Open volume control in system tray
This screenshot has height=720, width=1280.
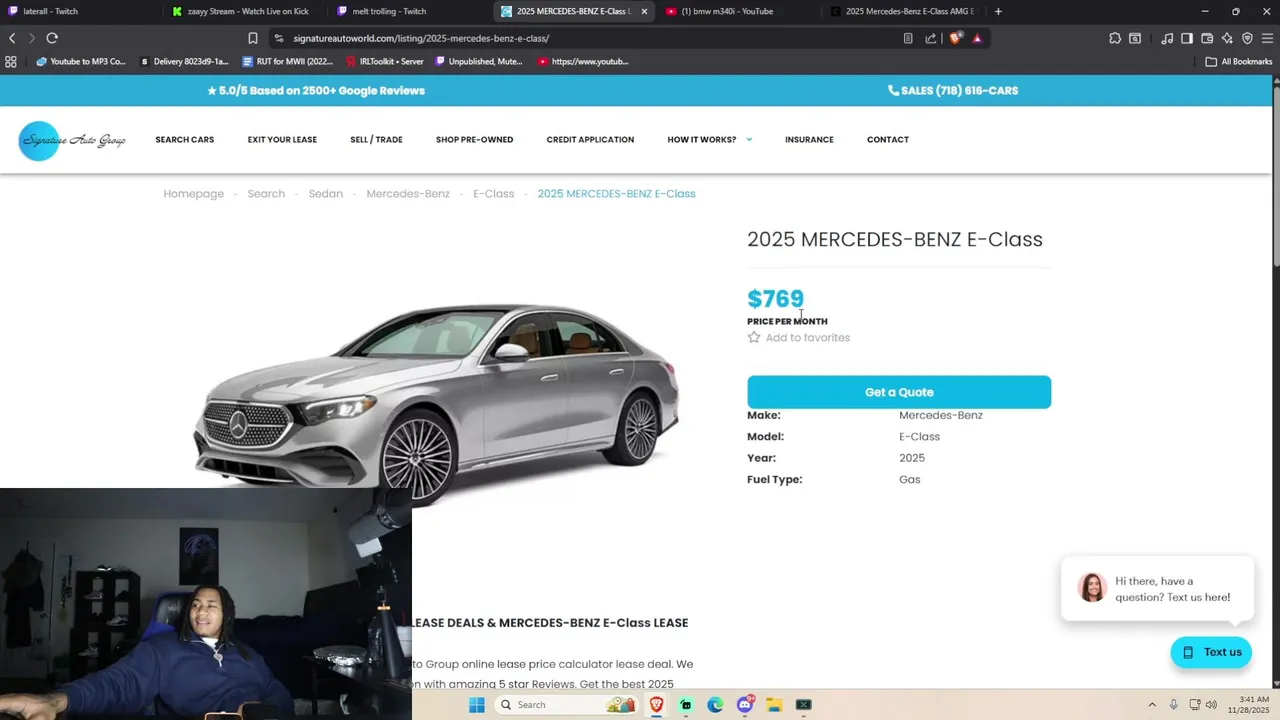click(1212, 705)
